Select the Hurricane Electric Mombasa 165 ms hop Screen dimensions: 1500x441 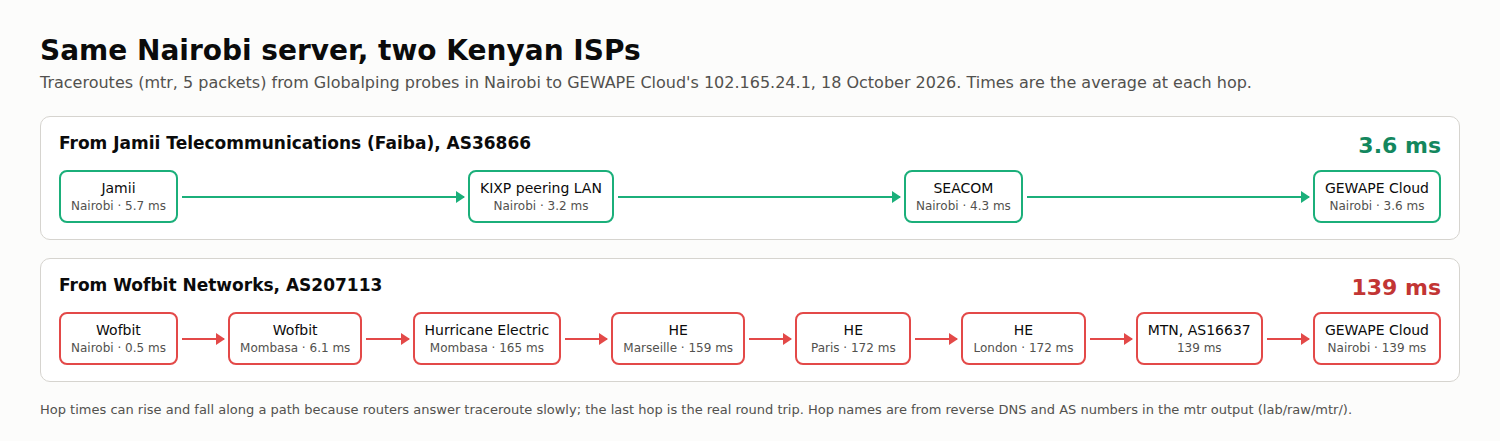point(487,338)
